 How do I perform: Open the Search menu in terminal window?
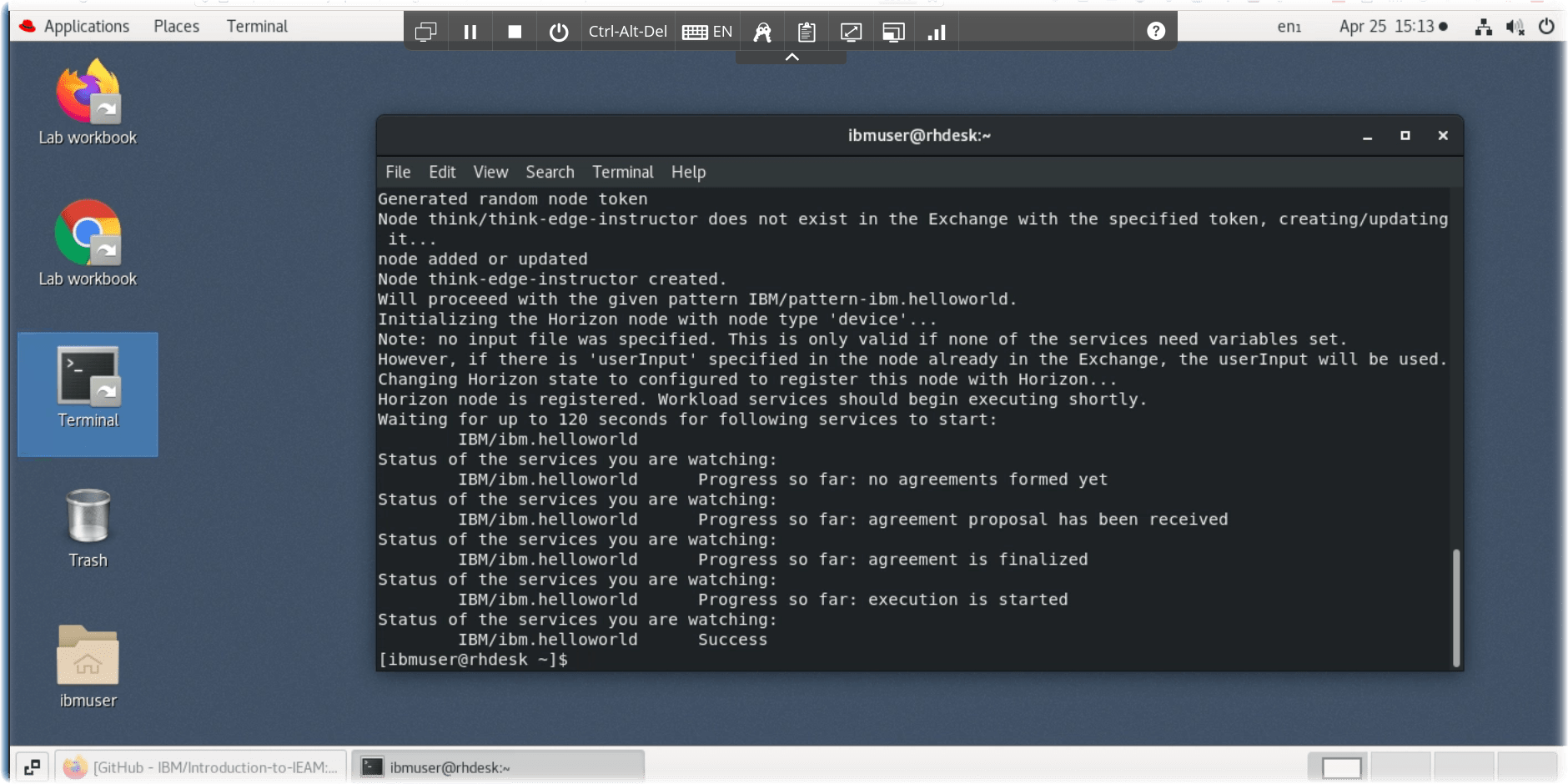[550, 172]
